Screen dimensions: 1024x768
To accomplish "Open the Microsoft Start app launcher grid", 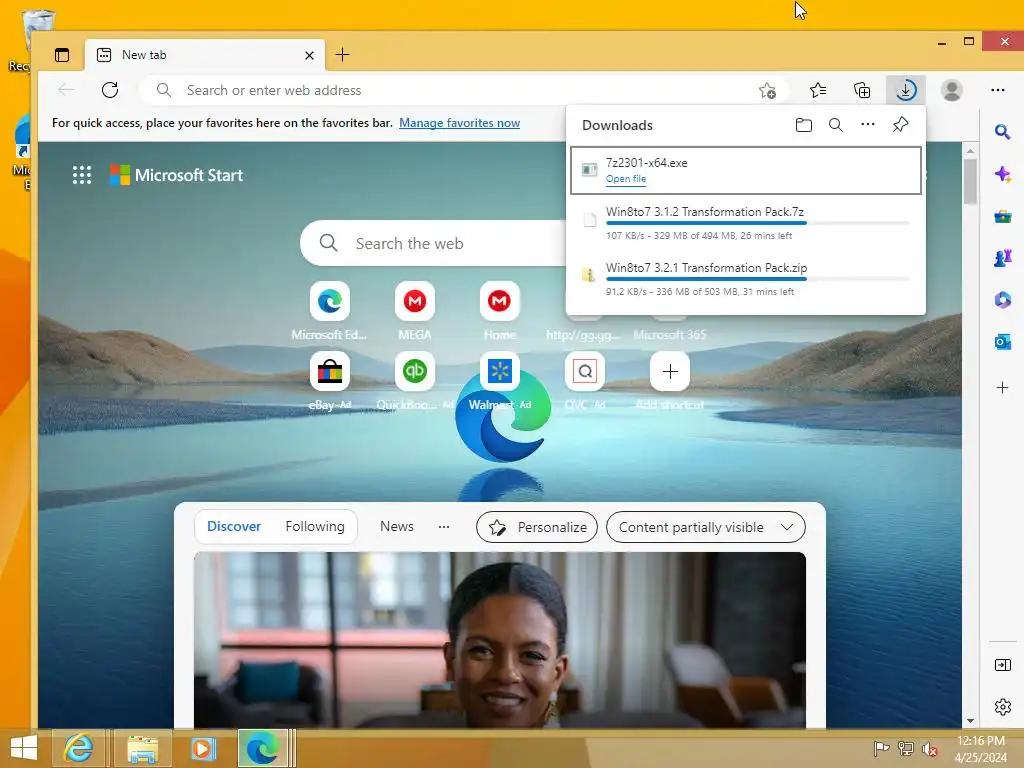I will 82,175.
